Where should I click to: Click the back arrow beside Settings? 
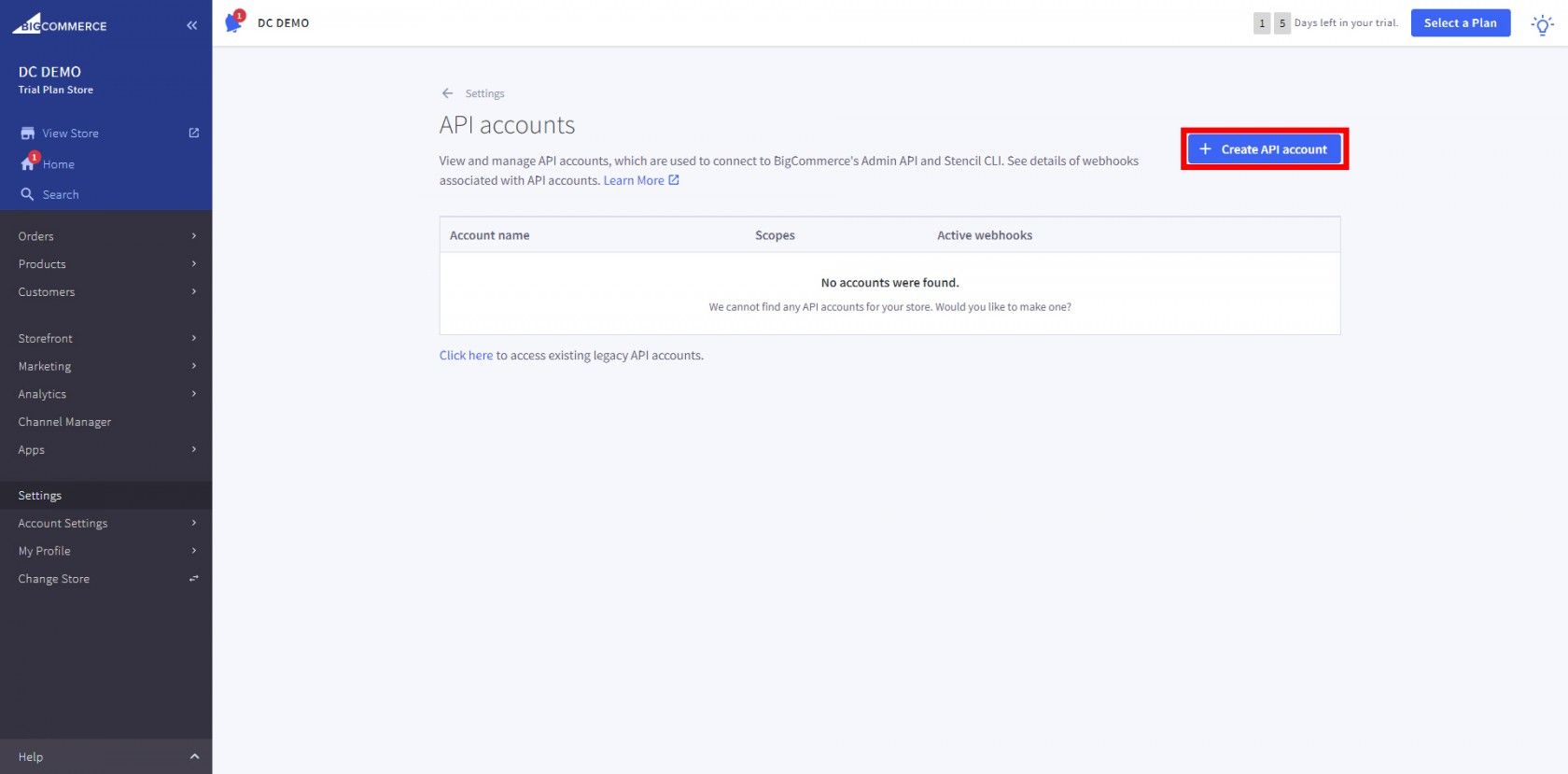(447, 93)
